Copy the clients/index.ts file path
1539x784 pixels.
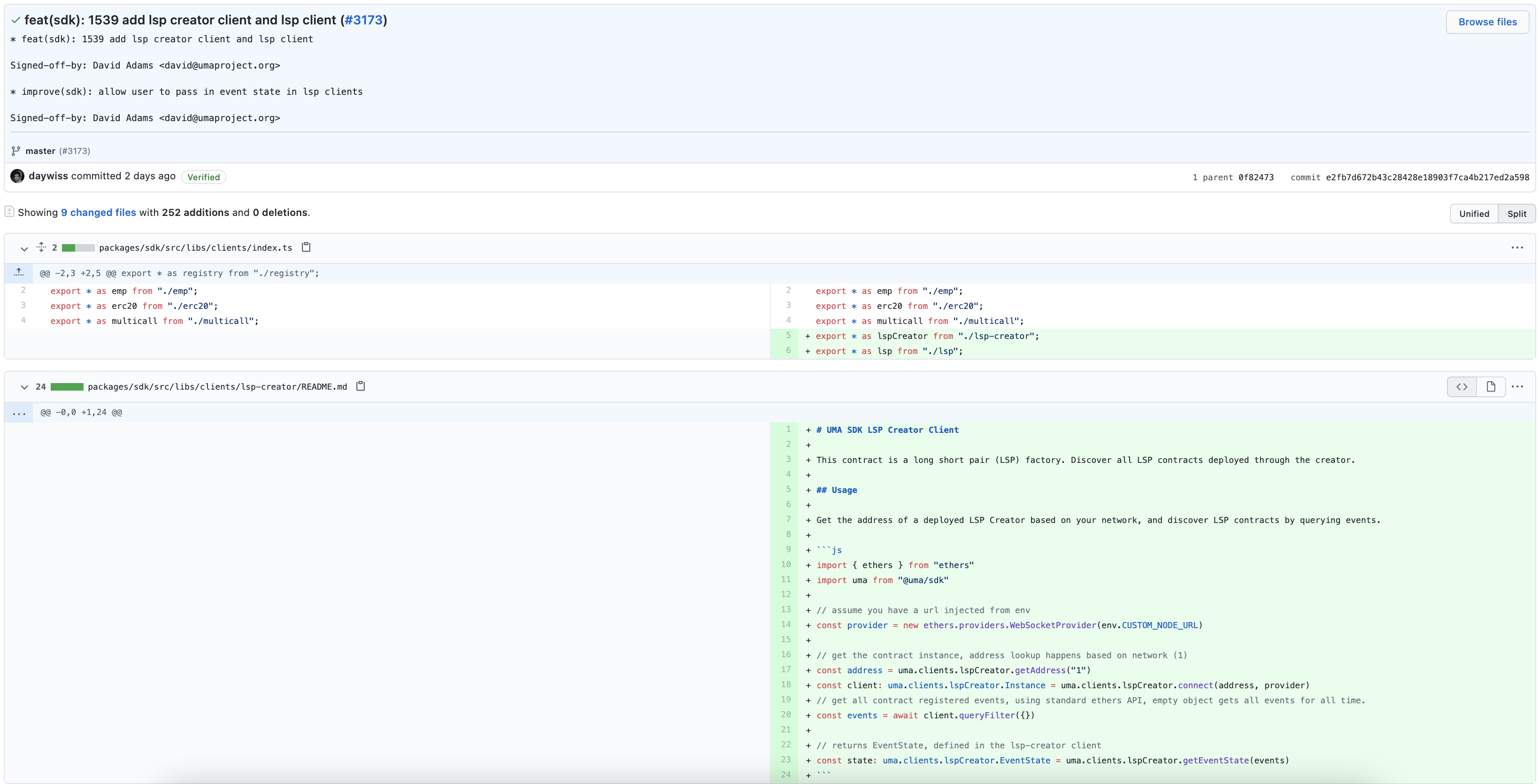pyautogui.click(x=306, y=247)
